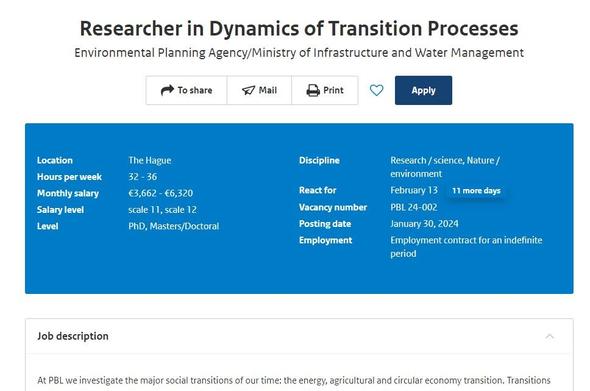Collapse the Job description section chevron

[x=549, y=336]
